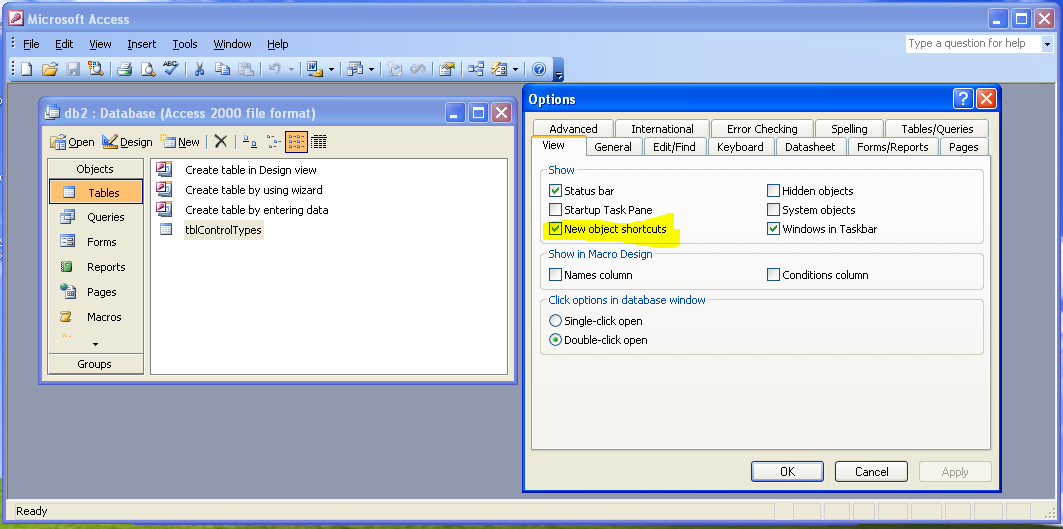The height and width of the screenshot is (529, 1063).
Task: Select Reports in Objects pane
Action: pos(96,267)
